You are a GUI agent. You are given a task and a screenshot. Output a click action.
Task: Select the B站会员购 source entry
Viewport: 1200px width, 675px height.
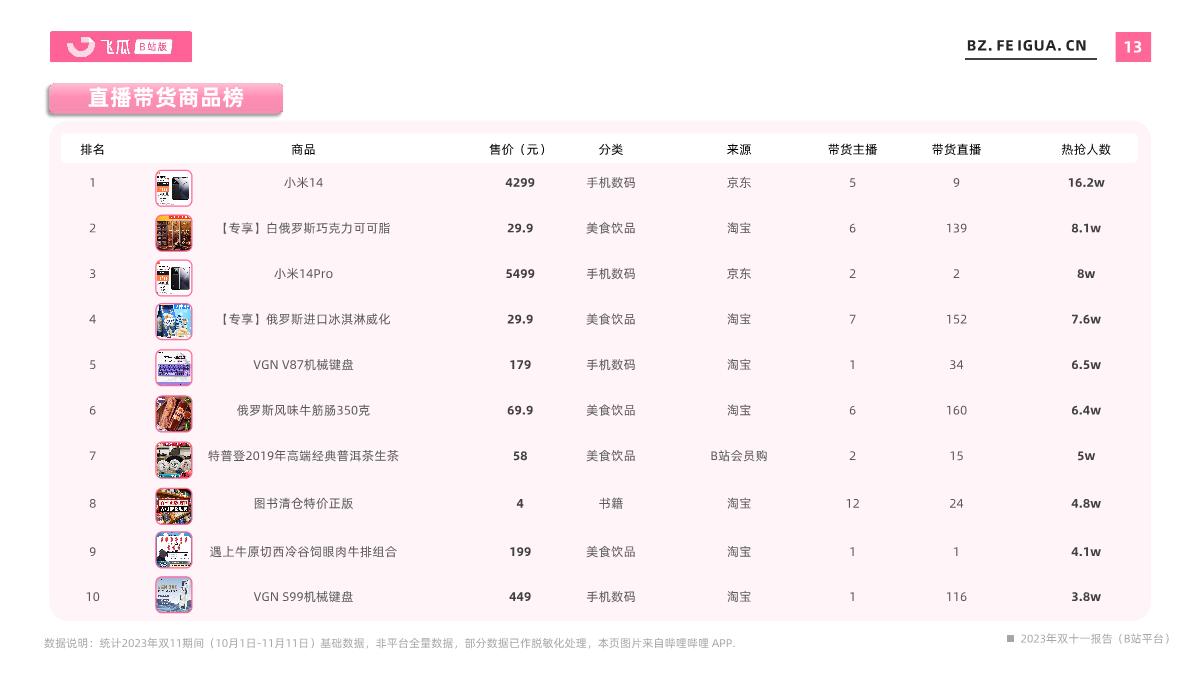pos(739,455)
